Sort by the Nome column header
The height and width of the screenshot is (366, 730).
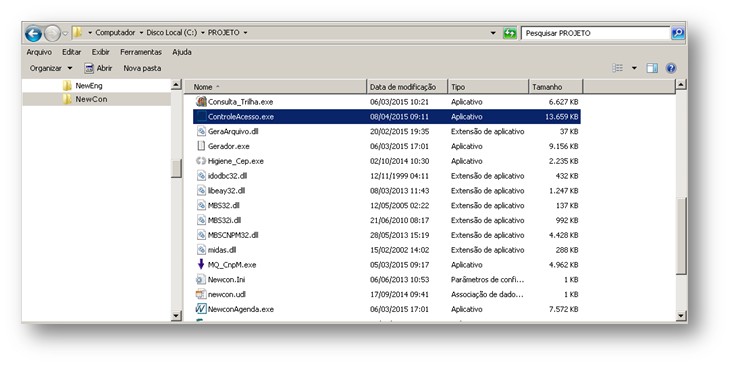pyautogui.click(x=275, y=87)
